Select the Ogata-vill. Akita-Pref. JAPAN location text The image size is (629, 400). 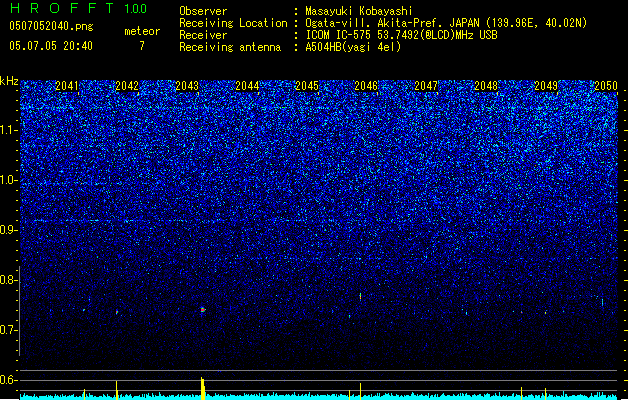[x=446, y=23]
